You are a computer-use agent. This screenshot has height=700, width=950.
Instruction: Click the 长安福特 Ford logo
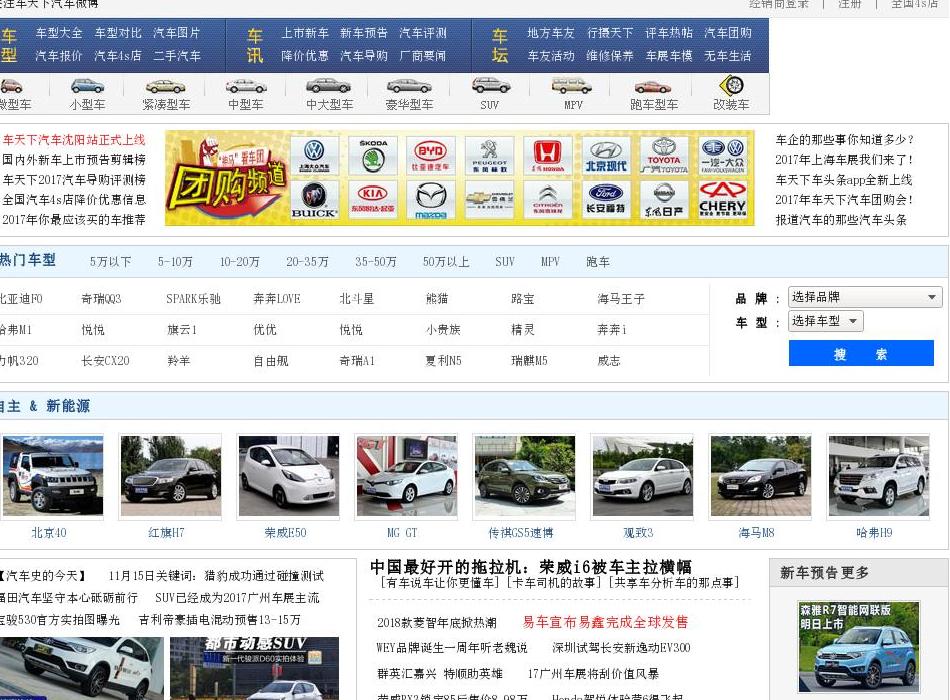pos(606,200)
